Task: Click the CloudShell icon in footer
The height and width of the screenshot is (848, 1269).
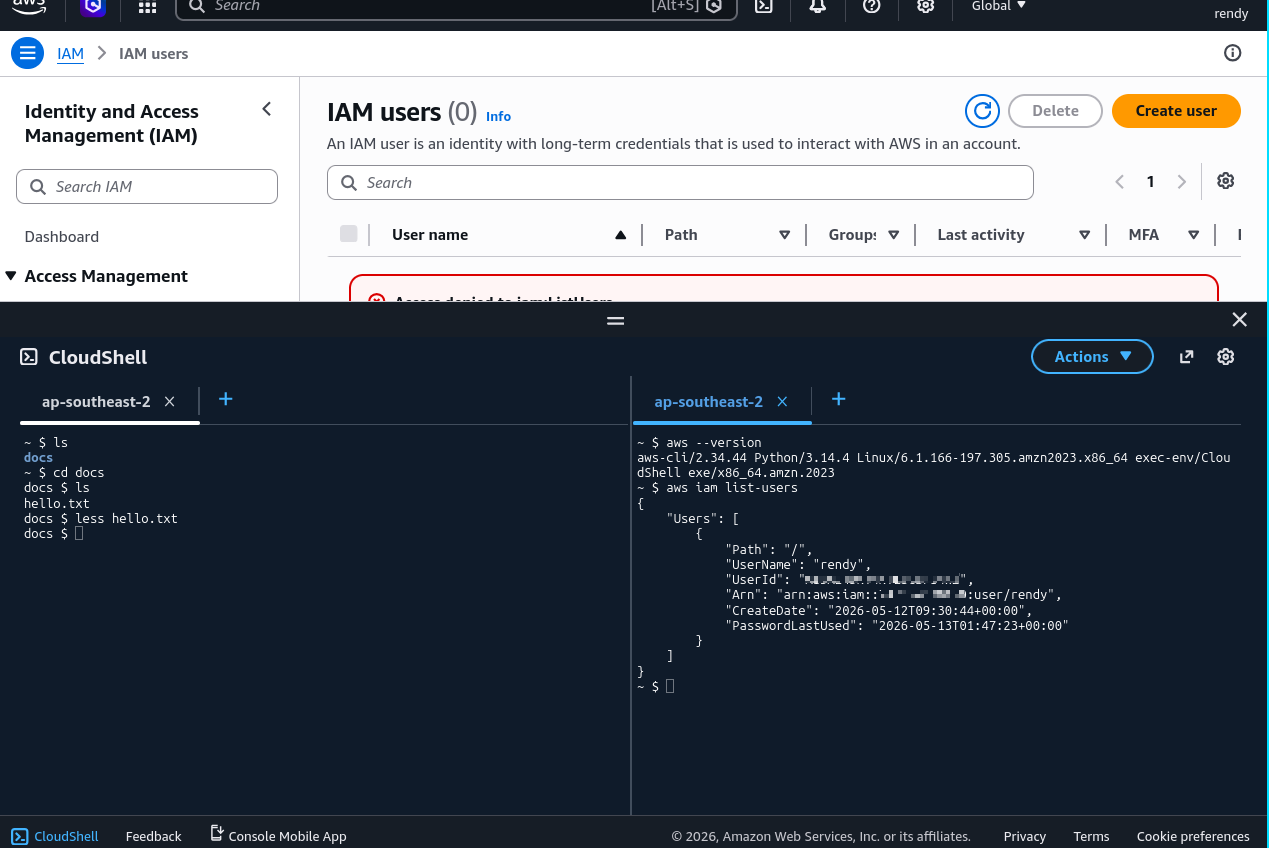Action: 20,836
